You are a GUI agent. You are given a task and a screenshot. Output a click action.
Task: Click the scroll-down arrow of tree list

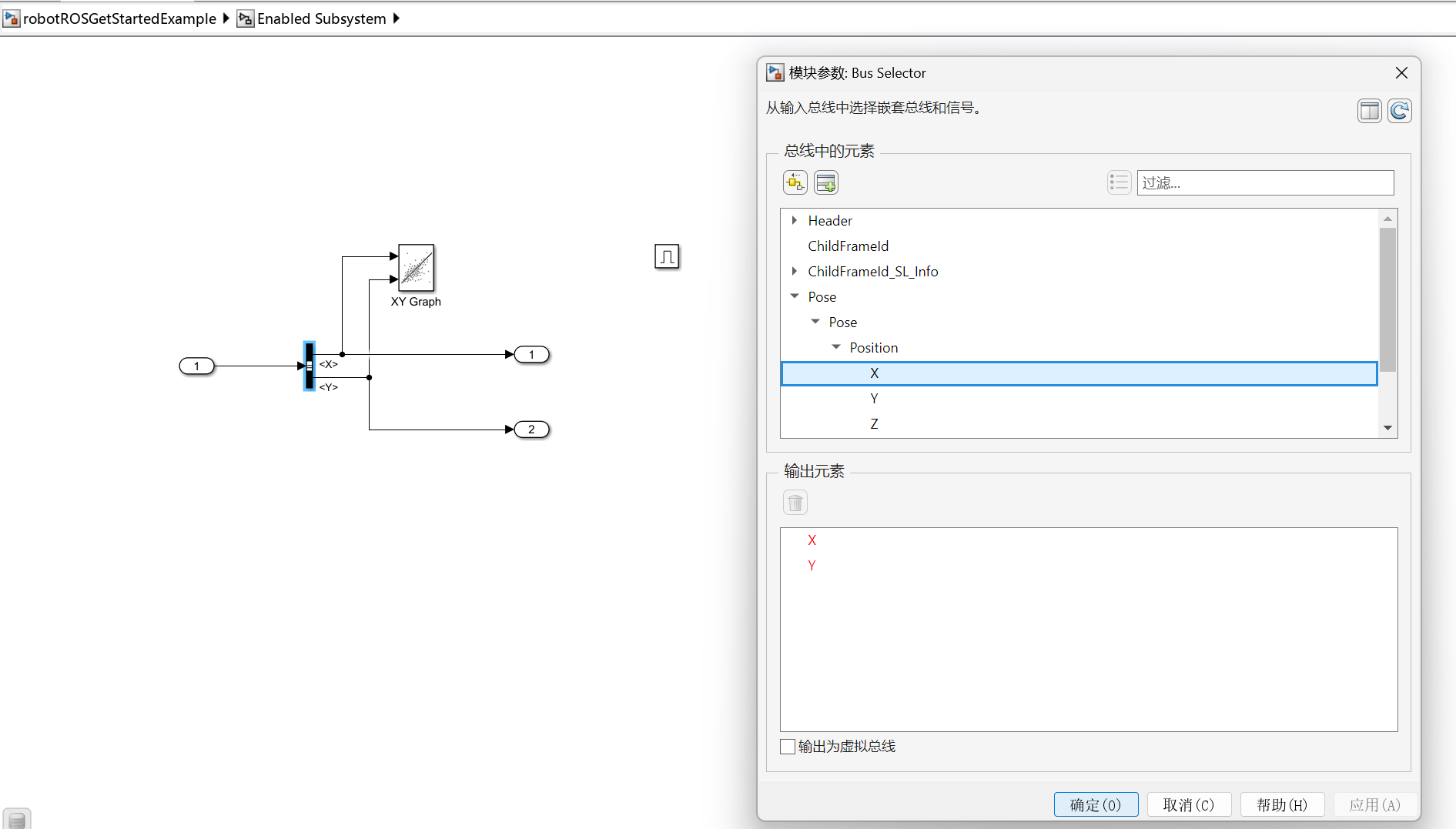pos(1387,428)
